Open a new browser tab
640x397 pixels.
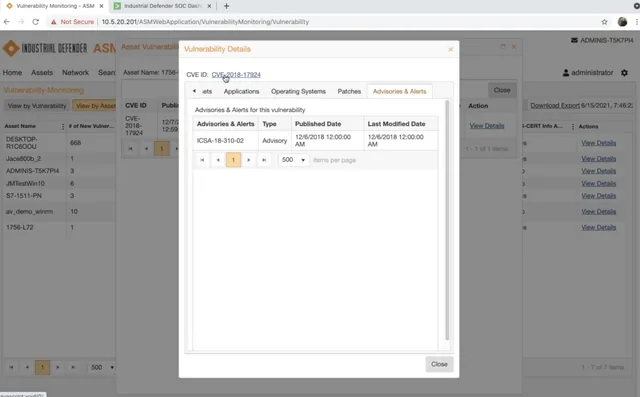click(227, 6)
